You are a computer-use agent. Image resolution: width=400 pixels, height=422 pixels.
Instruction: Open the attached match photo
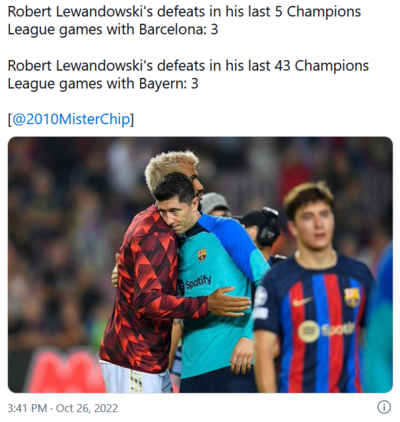pyautogui.click(x=200, y=265)
